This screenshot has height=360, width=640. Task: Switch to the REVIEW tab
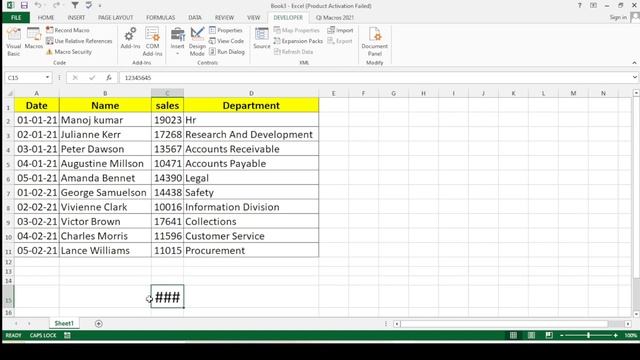[x=224, y=18]
